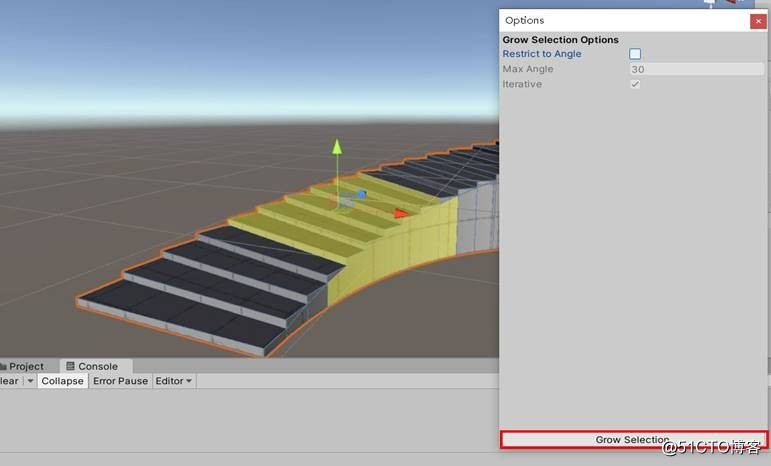Click the Iterative label
The height and width of the screenshot is (466, 771).
tap(522, 84)
